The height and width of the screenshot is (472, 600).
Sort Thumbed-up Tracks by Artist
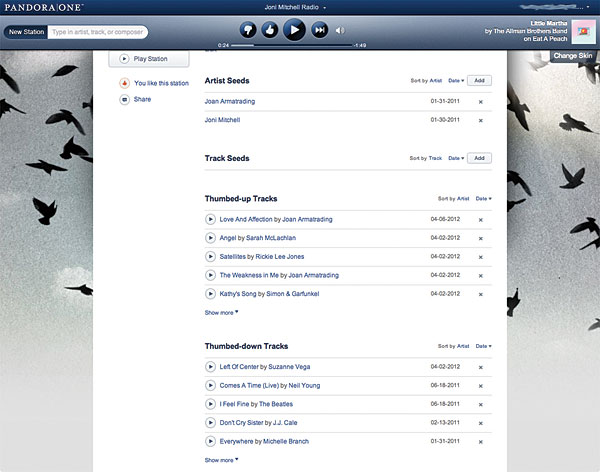[463, 199]
